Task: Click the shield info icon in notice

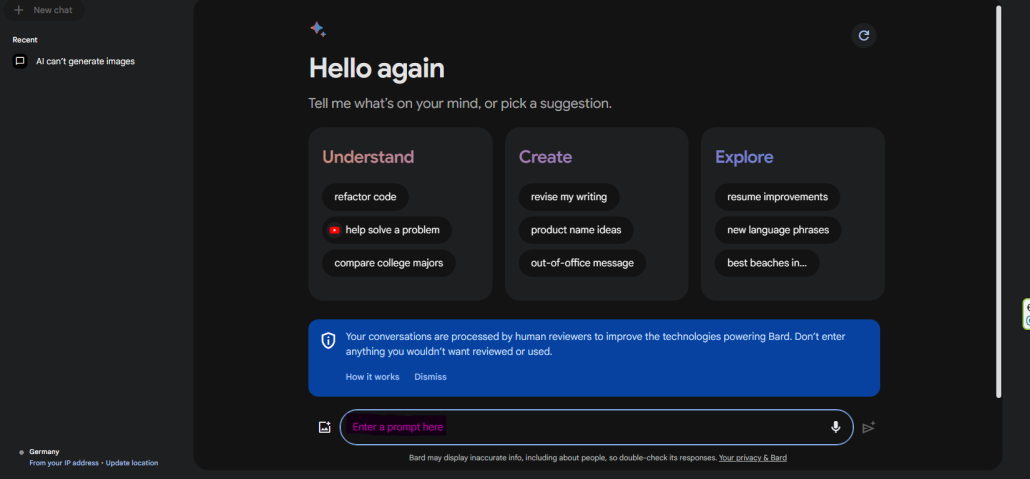Action: tap(328, 340)
